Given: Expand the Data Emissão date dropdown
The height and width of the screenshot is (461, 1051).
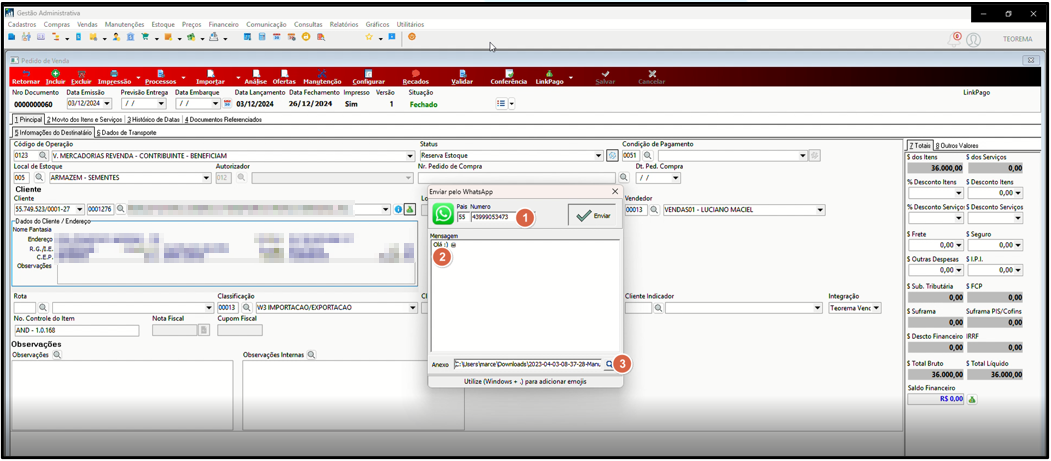Looking at the screenshot, I should tap(107, 104).
